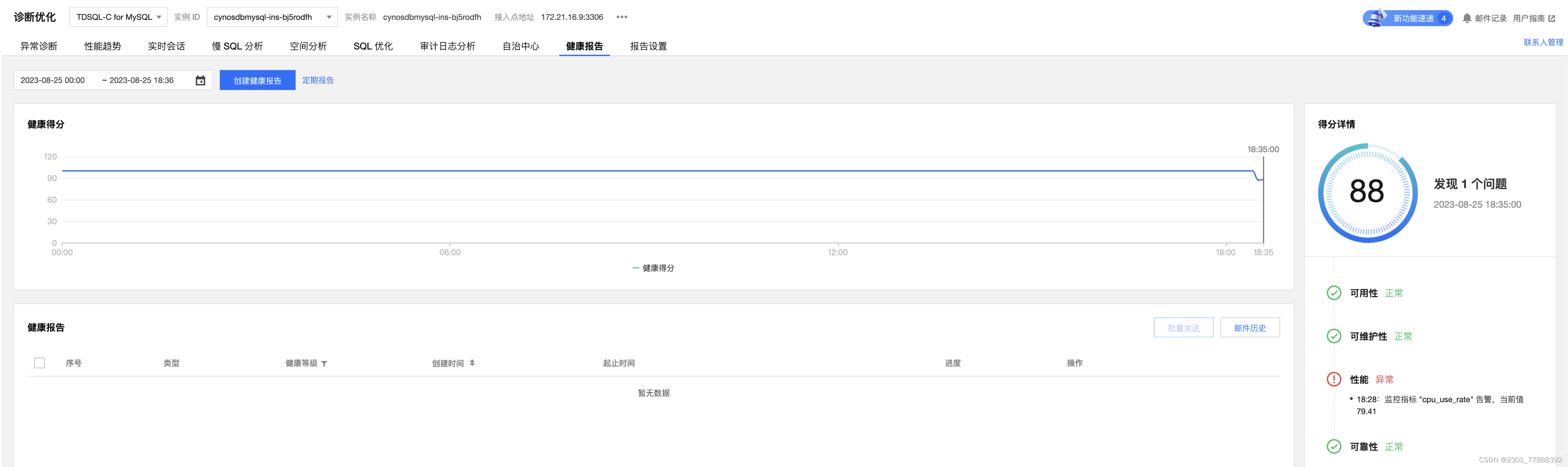1568x467 pixels.
Task: Click the instance name cynosdbmysql-ins-bj5rodfh text
Action: (x=432, y=17)
